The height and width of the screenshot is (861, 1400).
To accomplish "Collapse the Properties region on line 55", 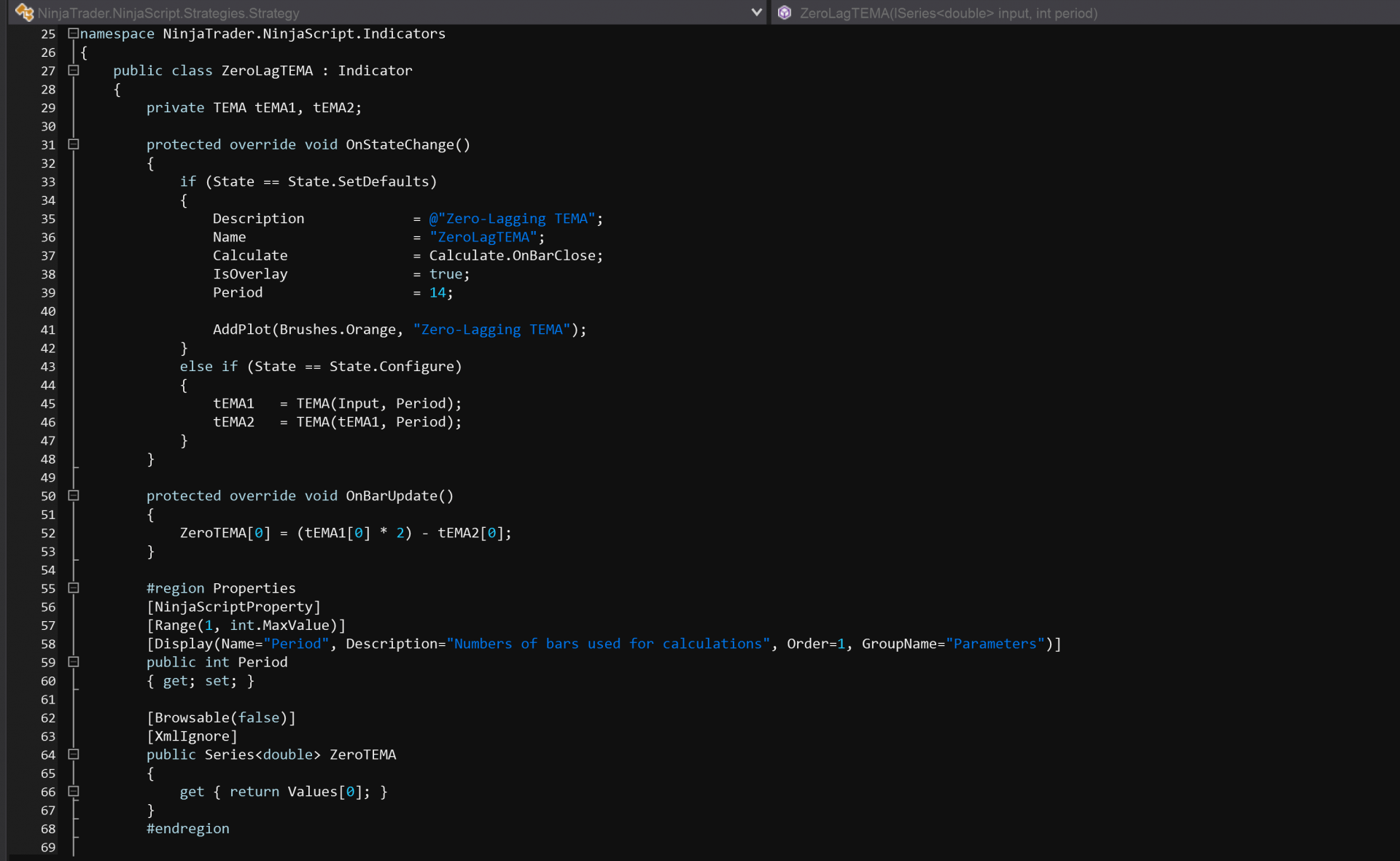I will [73, 588].
